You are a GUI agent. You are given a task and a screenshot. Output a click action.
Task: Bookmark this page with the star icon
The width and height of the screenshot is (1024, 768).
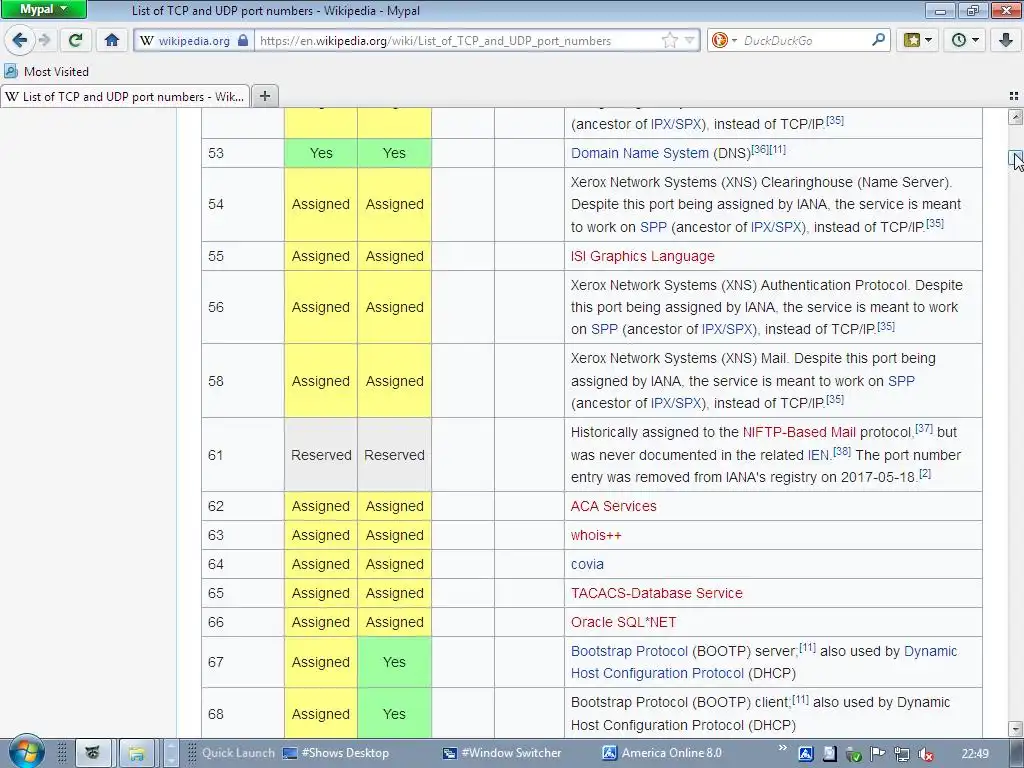coord(669,40)
